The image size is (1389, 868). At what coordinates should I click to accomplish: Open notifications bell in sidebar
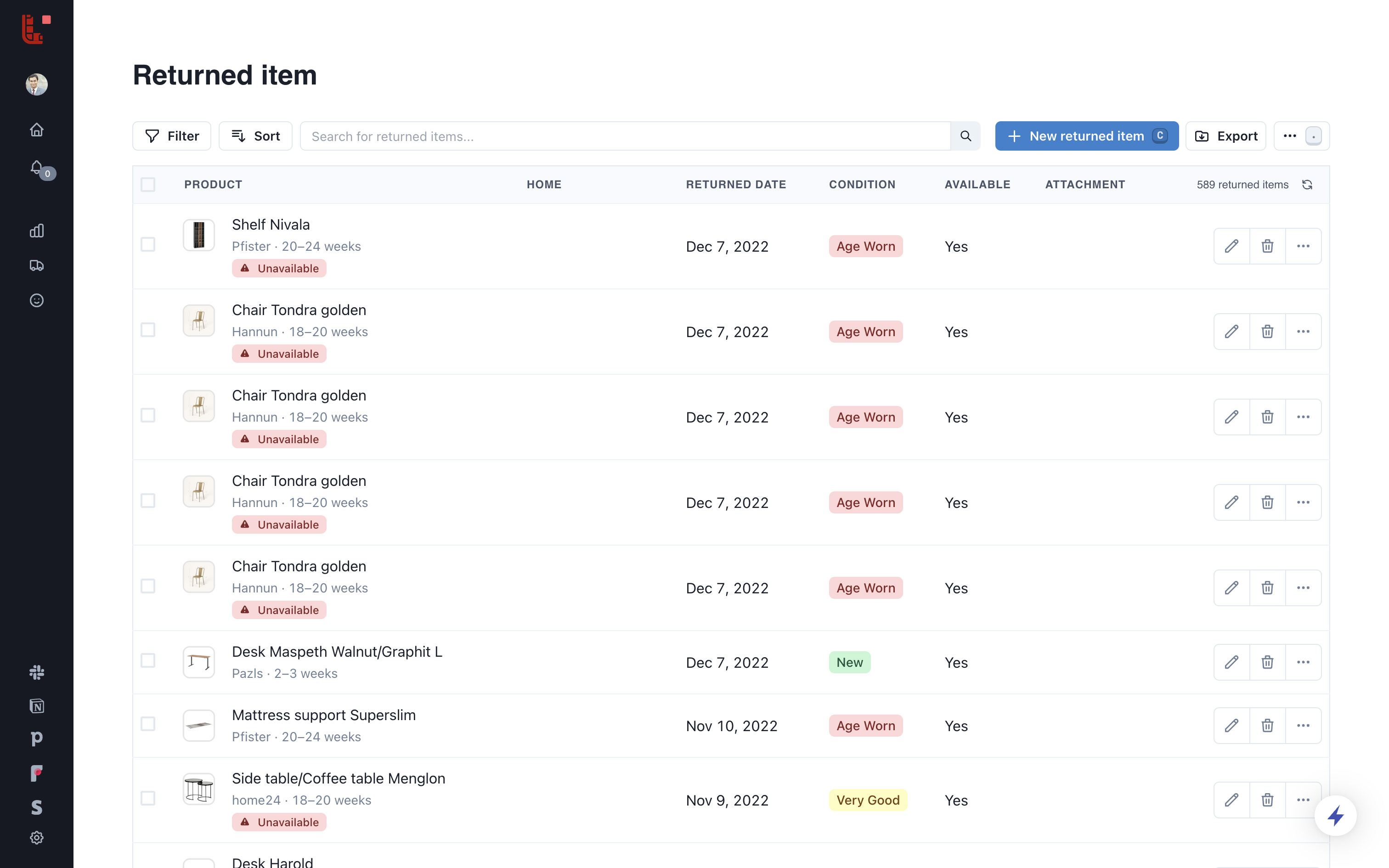pos(37,167)
